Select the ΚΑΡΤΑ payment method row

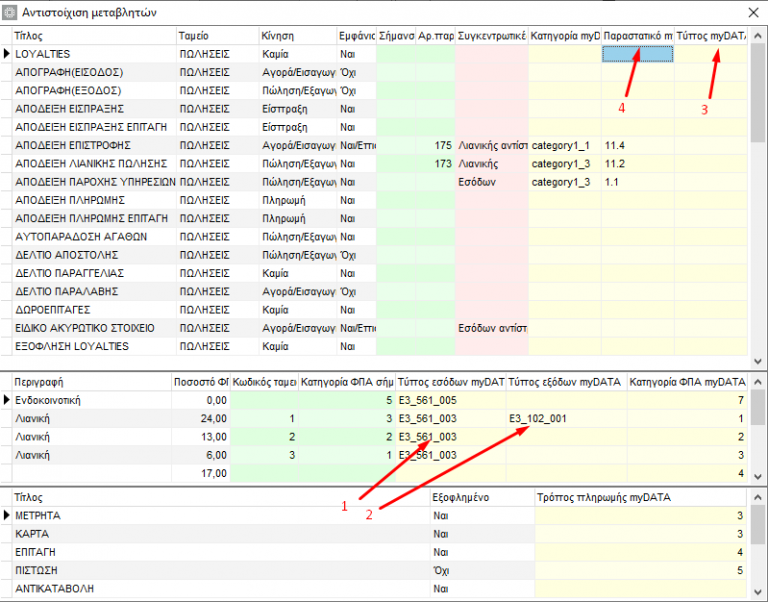pyautogui.click(x=374, y=534)
